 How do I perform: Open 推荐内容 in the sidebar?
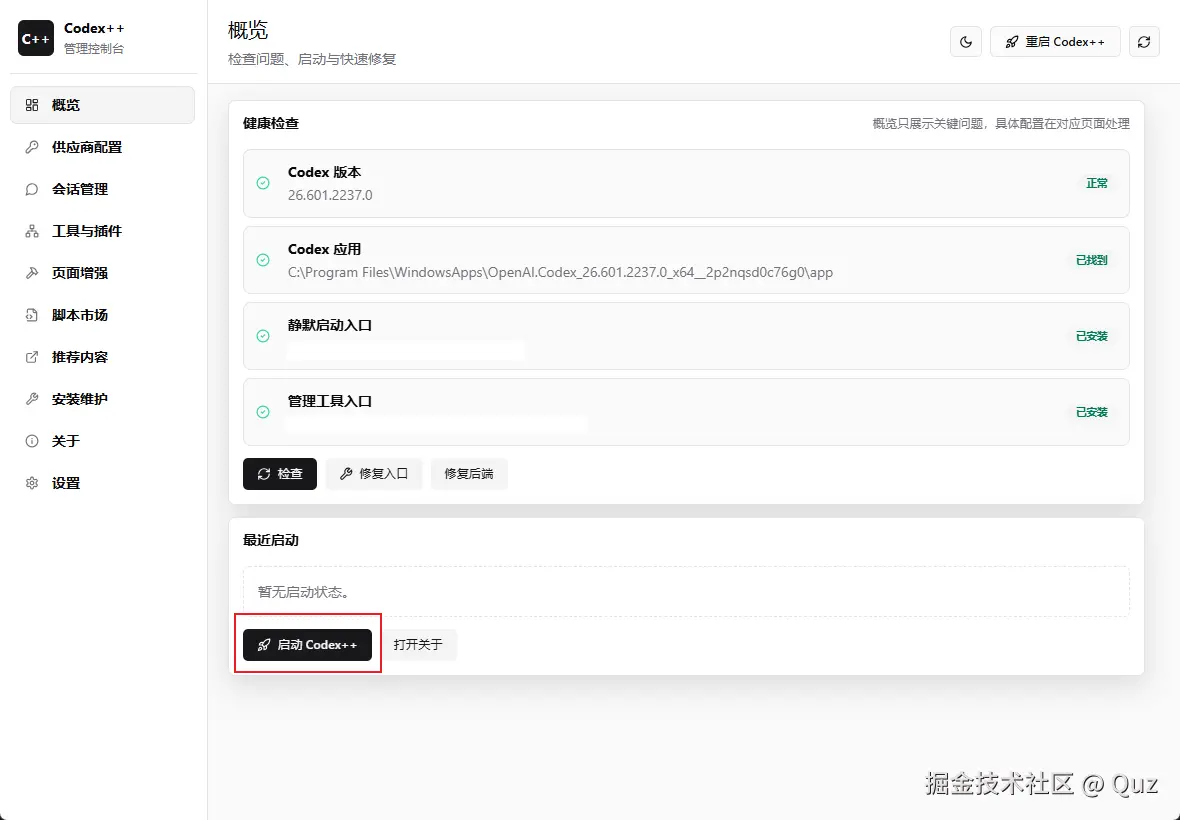point(102,357)
